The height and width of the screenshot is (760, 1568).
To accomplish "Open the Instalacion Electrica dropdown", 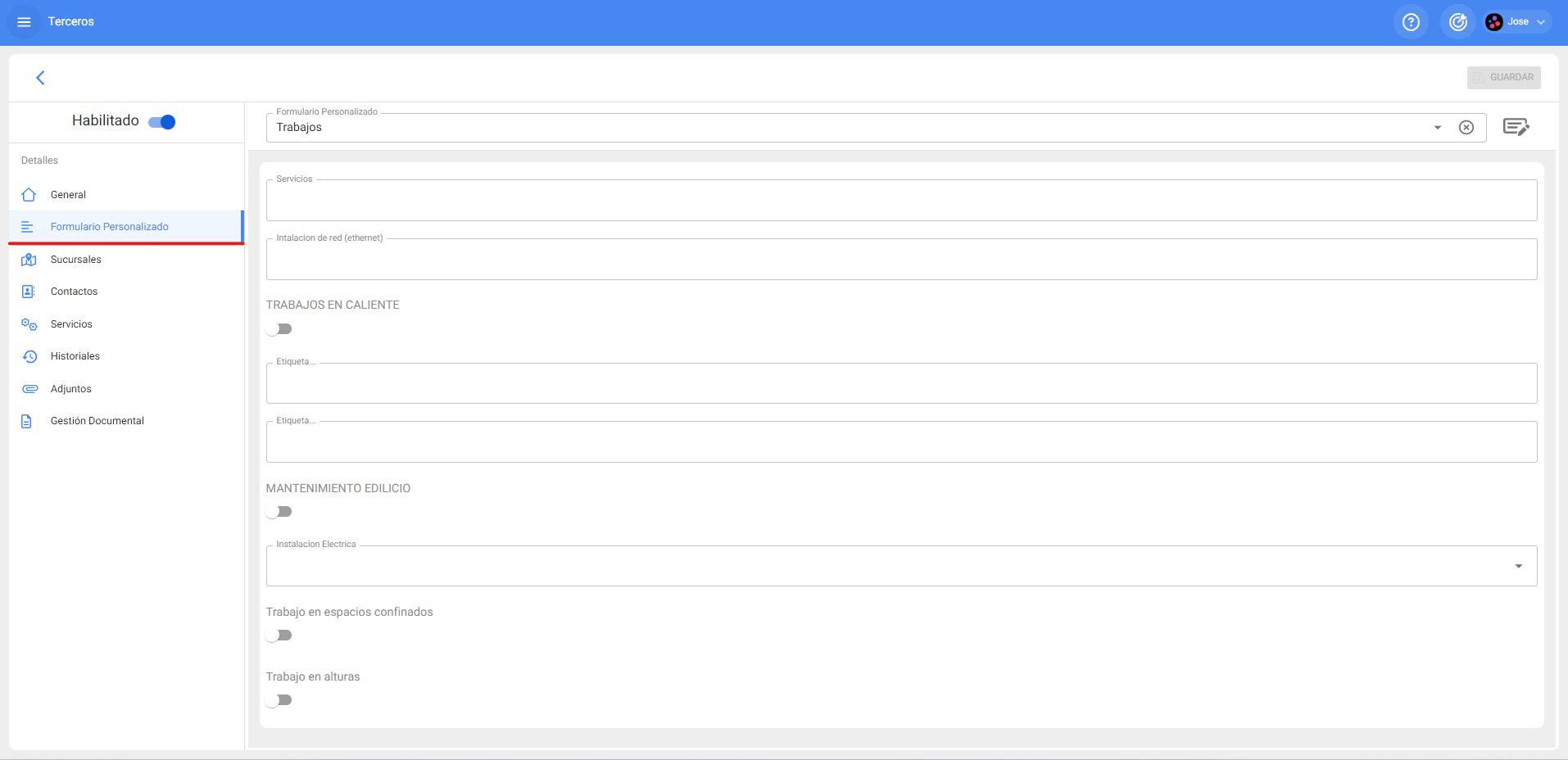I will point(1518,567).
